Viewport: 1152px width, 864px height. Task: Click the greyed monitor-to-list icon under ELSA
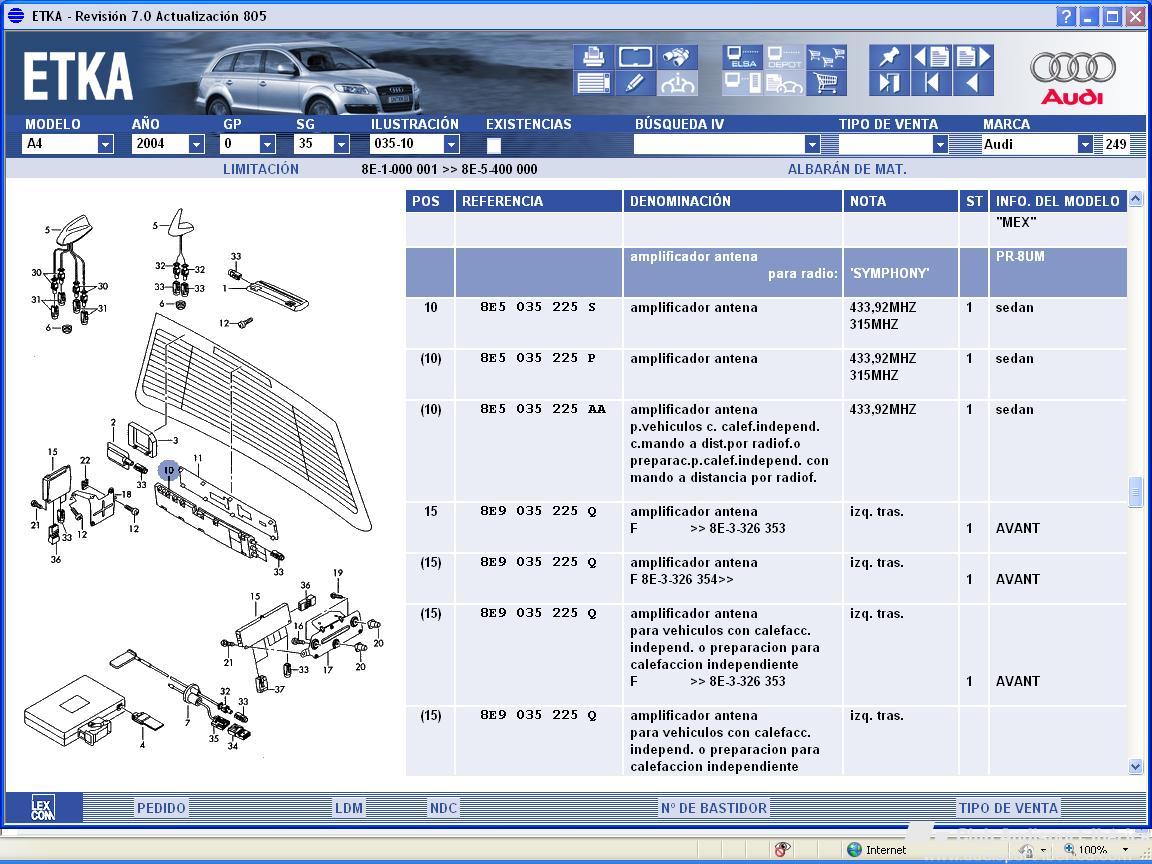742,83
